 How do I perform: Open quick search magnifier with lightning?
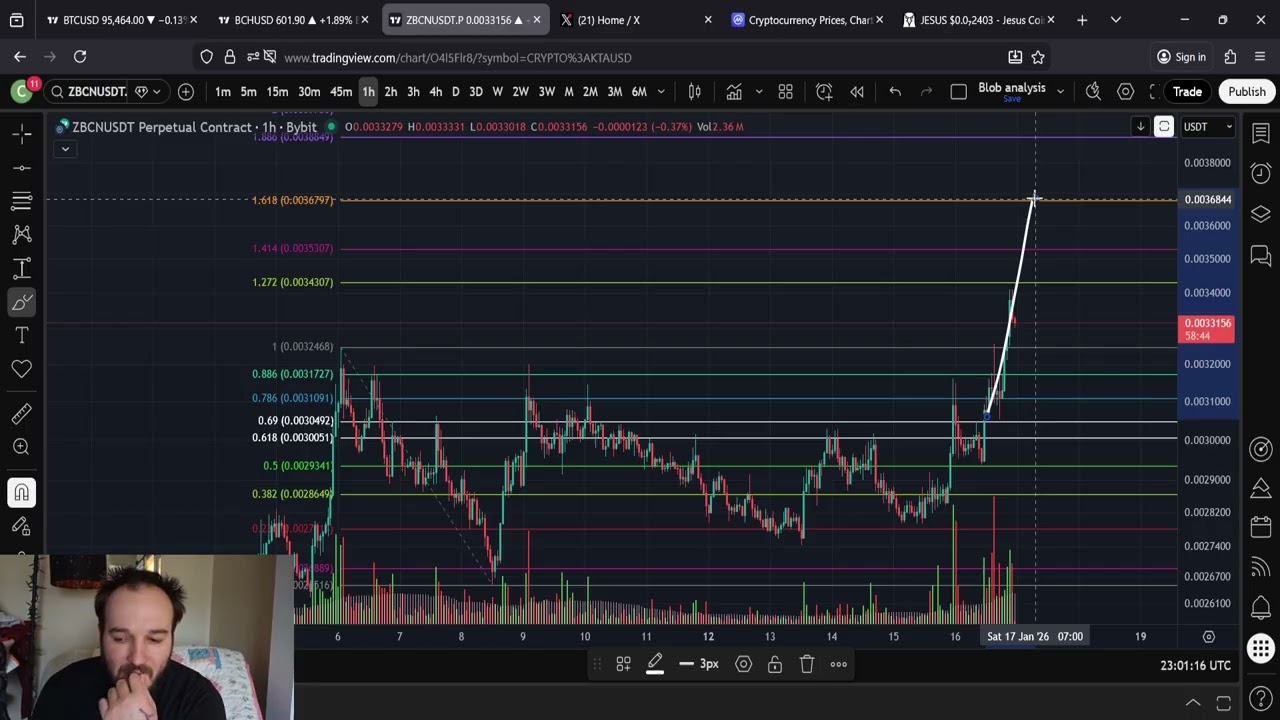click(1093, 92)
